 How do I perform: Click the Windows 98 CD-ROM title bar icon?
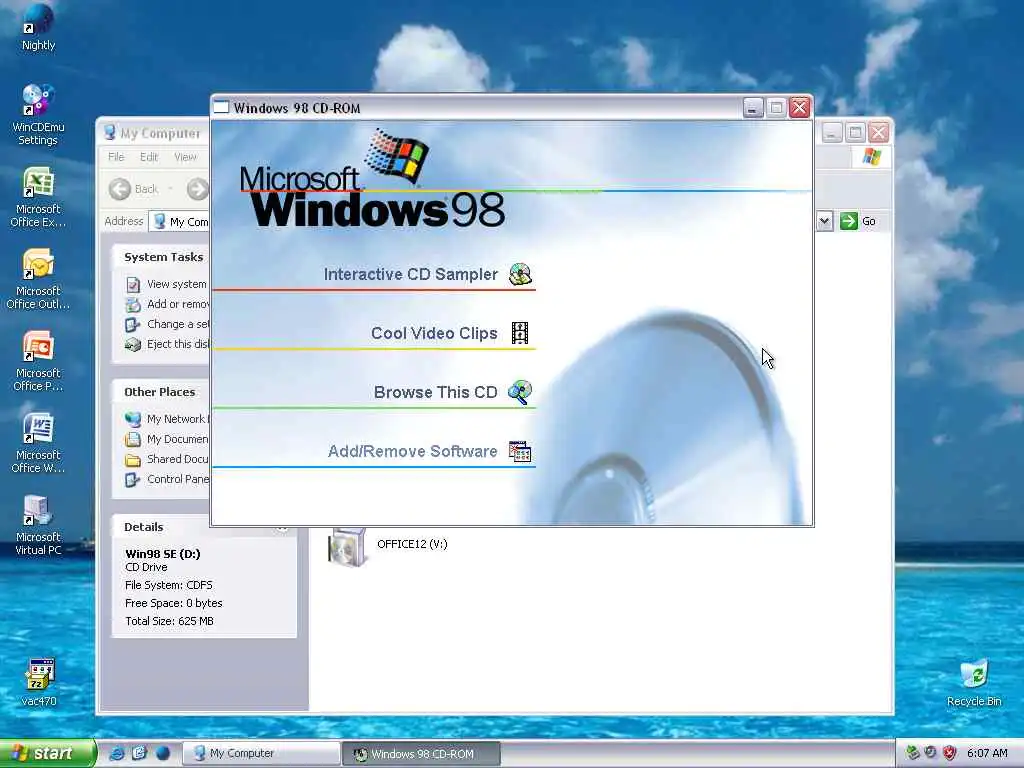pos(222,108)
